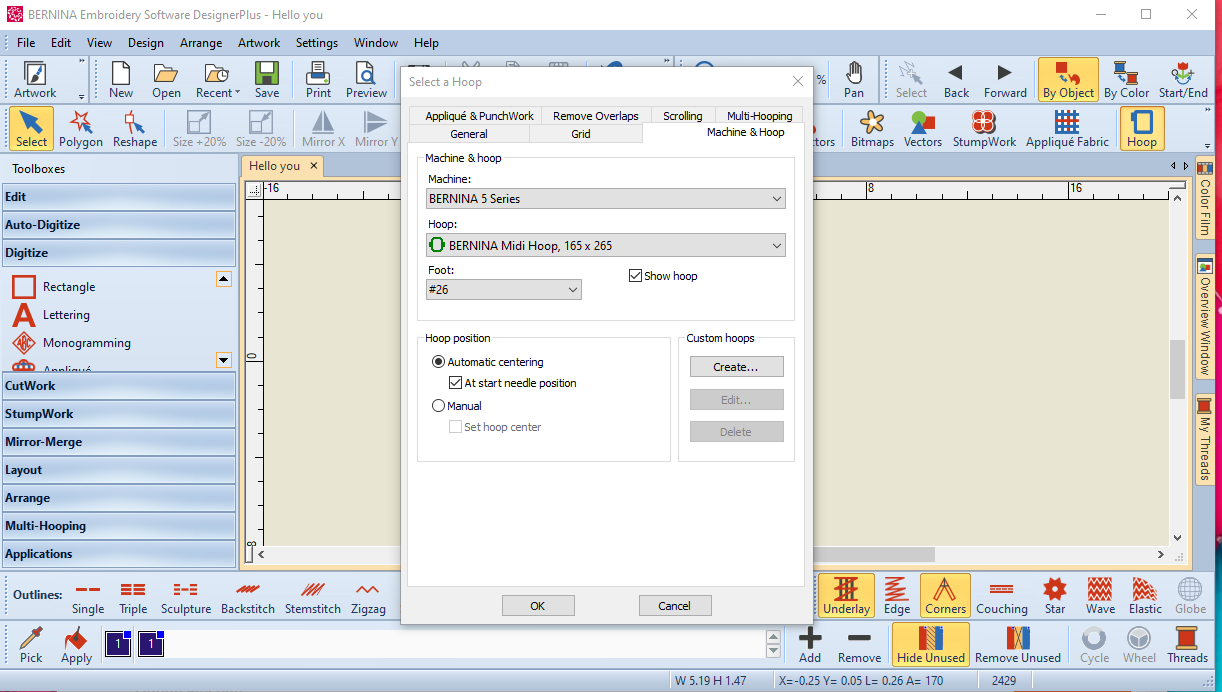Click the second thread color swatch
Image resolution: width=1222 pixels, height=692 pixels.
click(x=151, y=645)
